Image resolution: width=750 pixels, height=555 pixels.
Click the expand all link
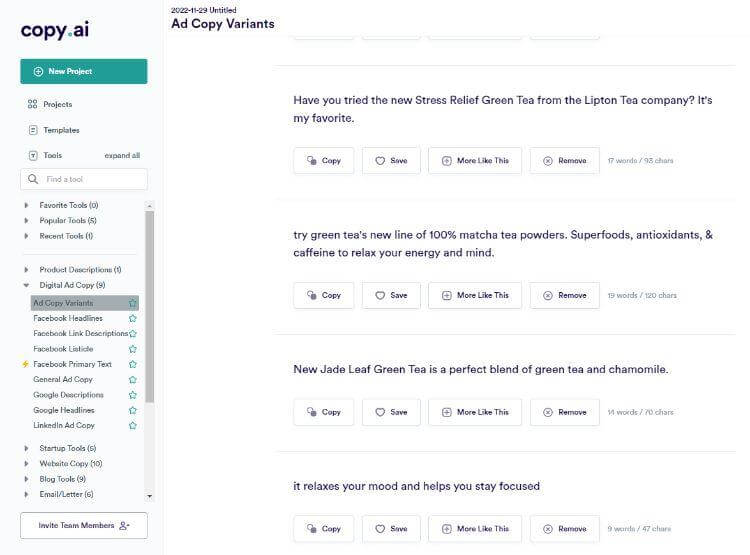pos(122,155)
